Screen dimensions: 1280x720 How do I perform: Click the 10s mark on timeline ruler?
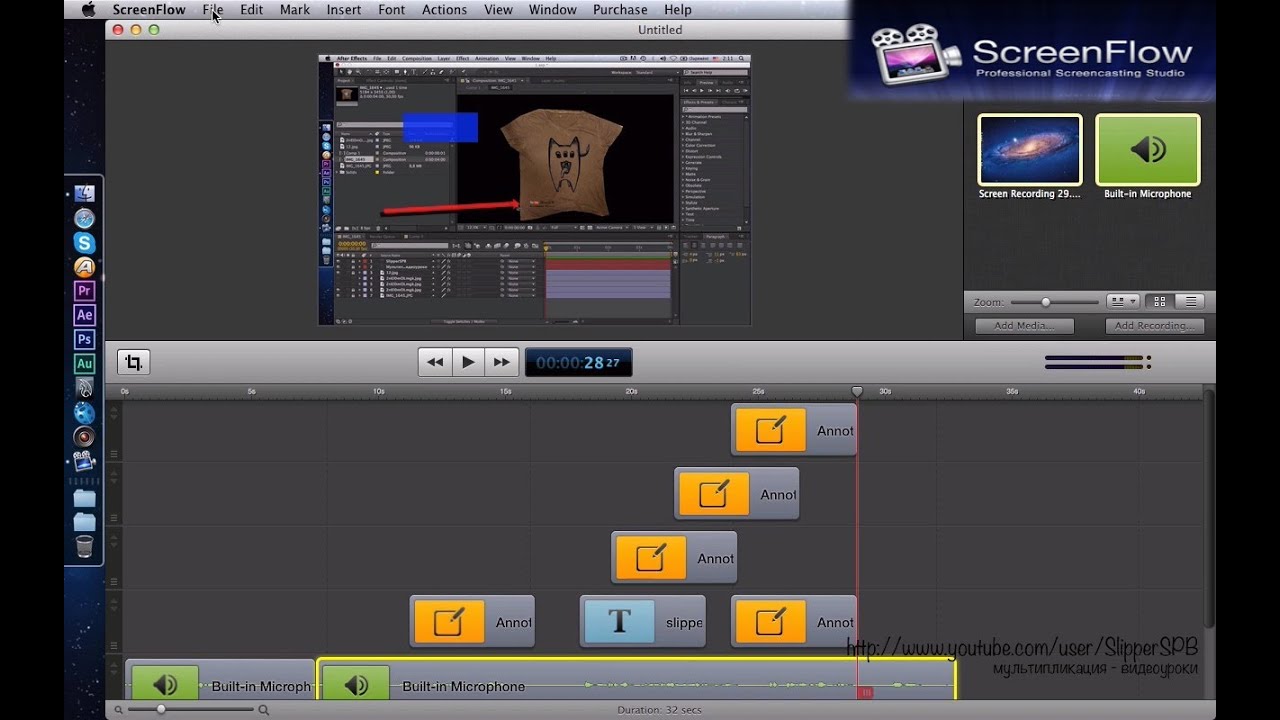coord(378,391)
